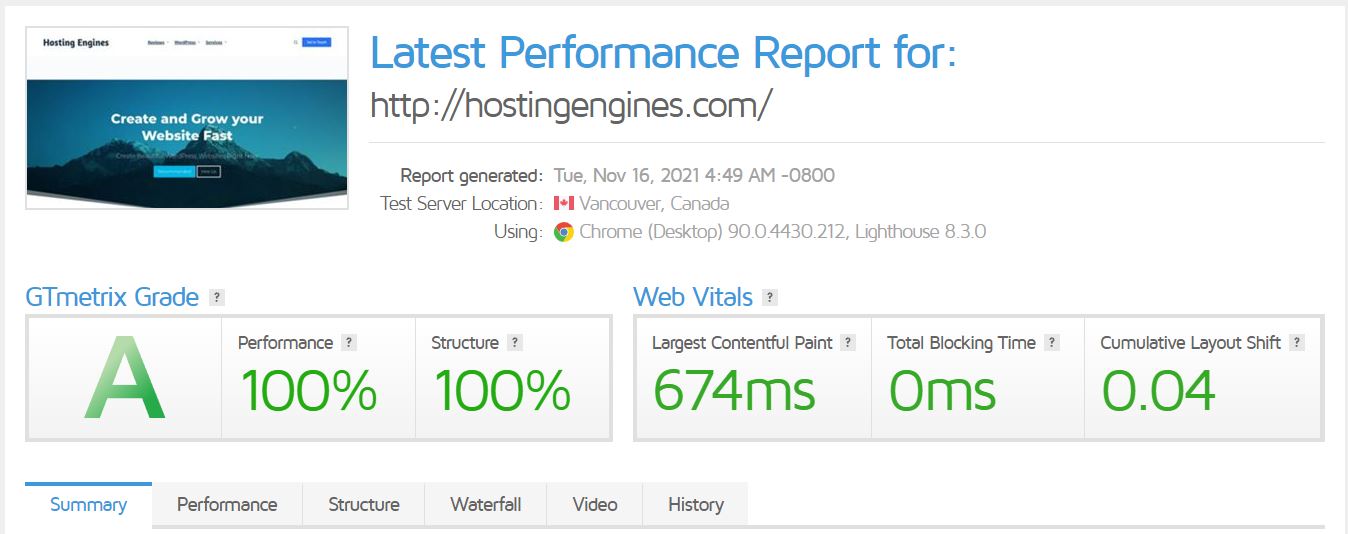Screen dimensions: 1348x534
Task: Click the Test Server Location label
Action: 462,204
